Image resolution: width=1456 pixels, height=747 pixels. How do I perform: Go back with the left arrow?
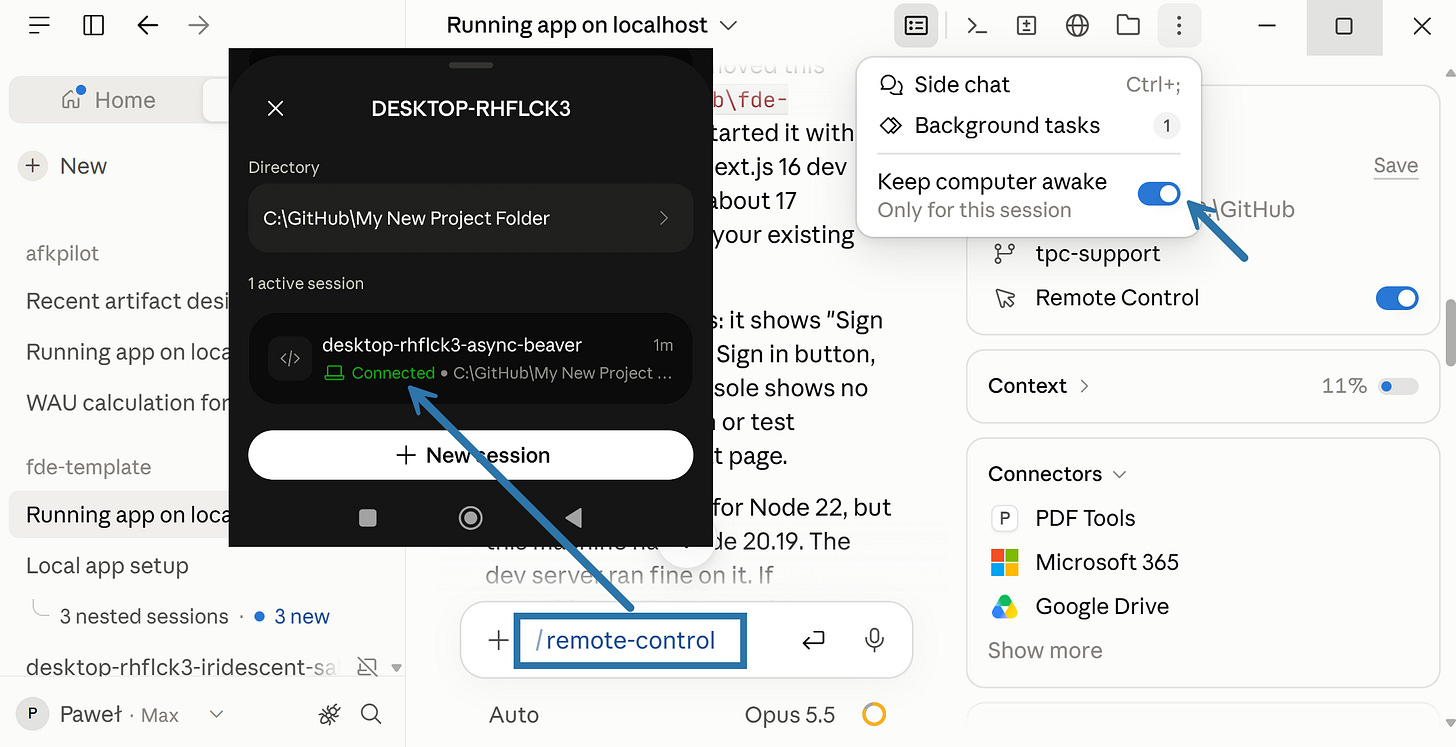point(147,26)
